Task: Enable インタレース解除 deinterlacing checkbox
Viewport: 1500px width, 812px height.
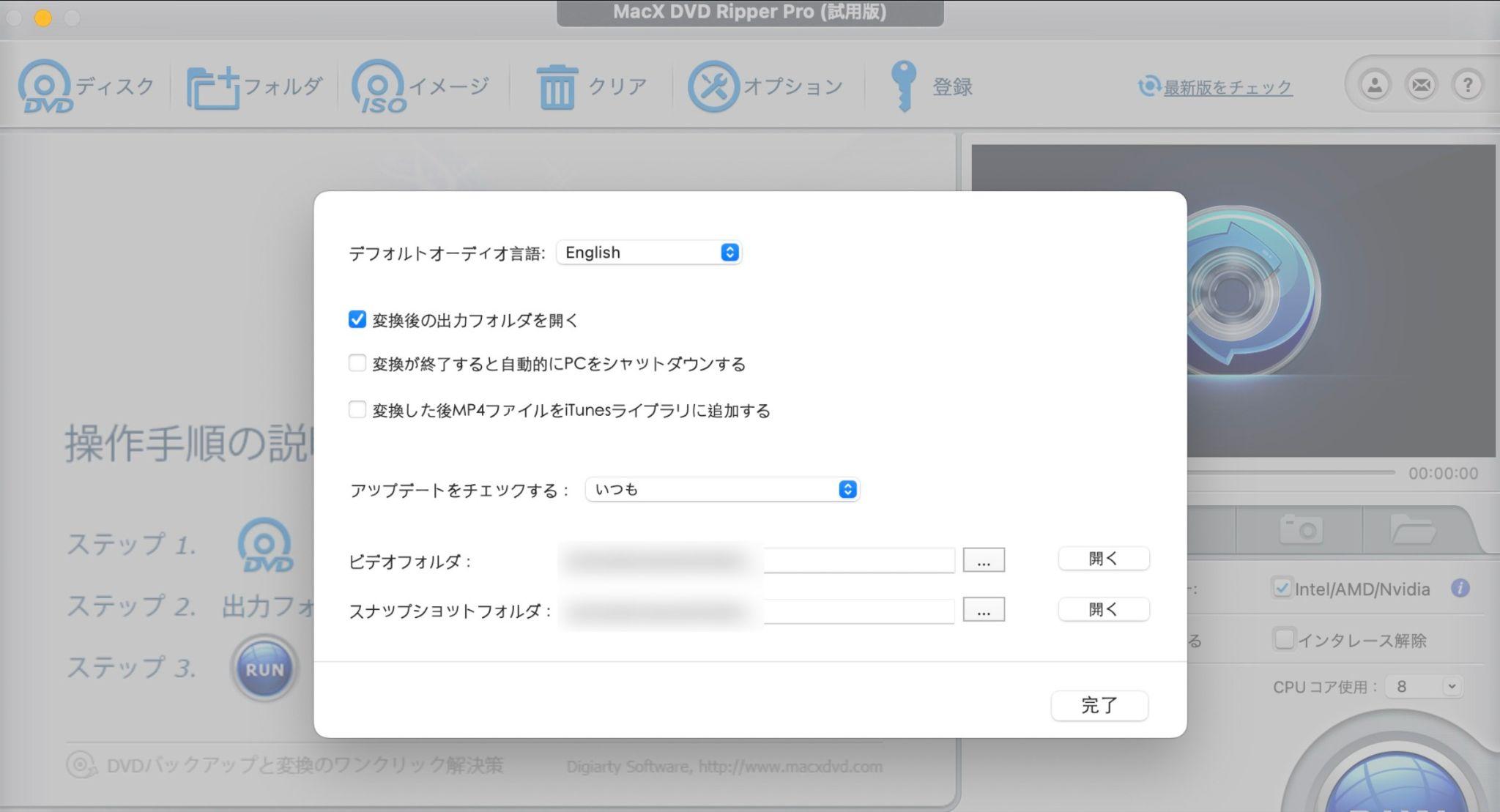Action: tap(1284, 639)
